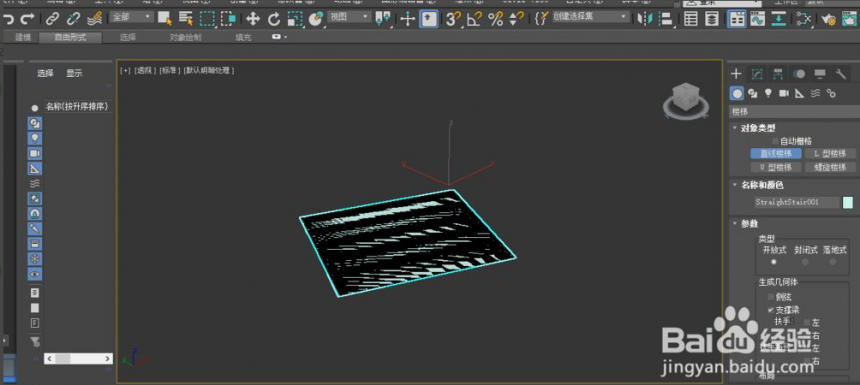Click Edit Named Selection Sets icon
This screenshot has height=385, width=860.
541,19
